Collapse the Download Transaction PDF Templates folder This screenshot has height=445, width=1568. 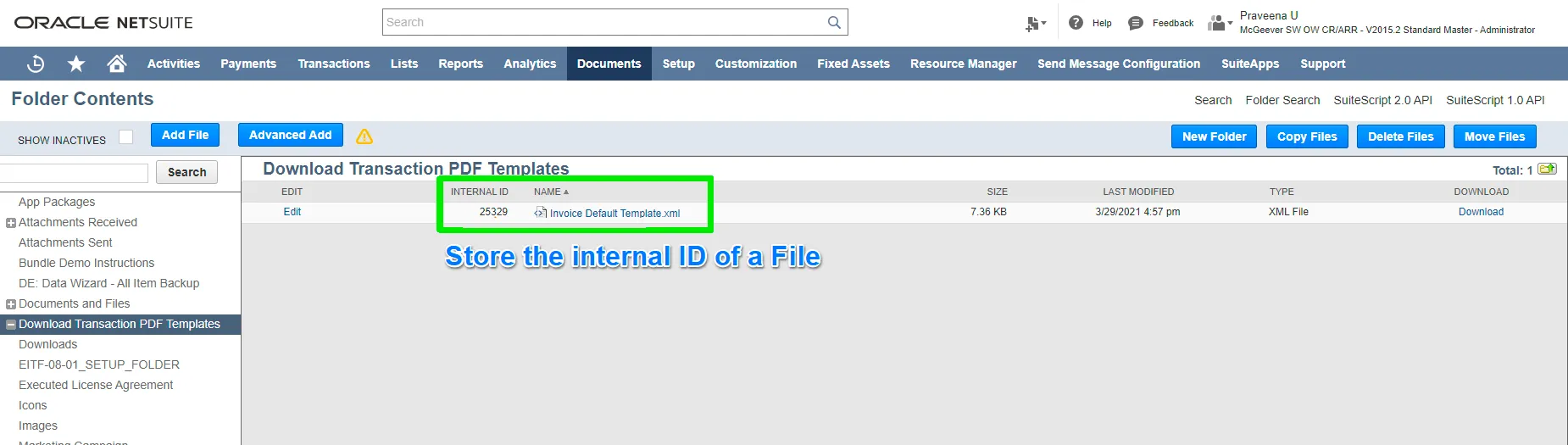pyautogui.click(x=11, y=325)
